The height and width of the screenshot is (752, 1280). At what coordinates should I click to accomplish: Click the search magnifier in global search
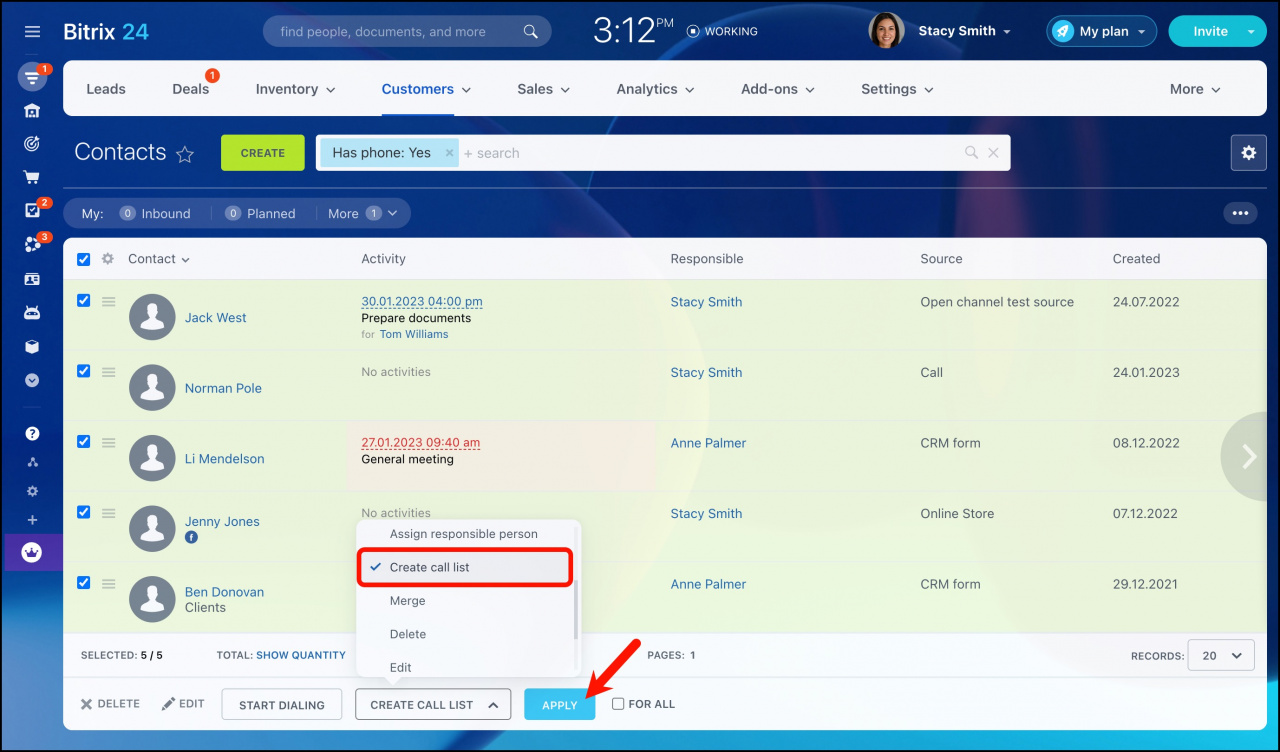(531, 32)
